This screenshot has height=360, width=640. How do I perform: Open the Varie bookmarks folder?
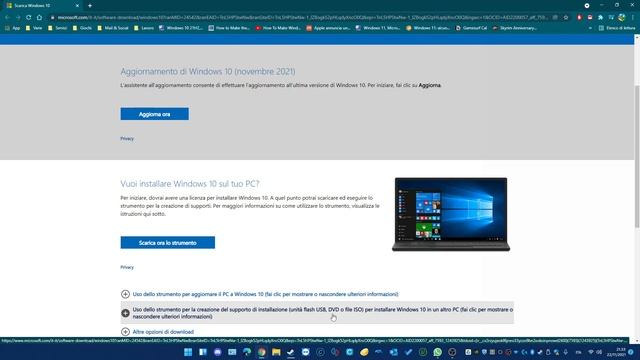pyautogui.click(x=34, y=28)
